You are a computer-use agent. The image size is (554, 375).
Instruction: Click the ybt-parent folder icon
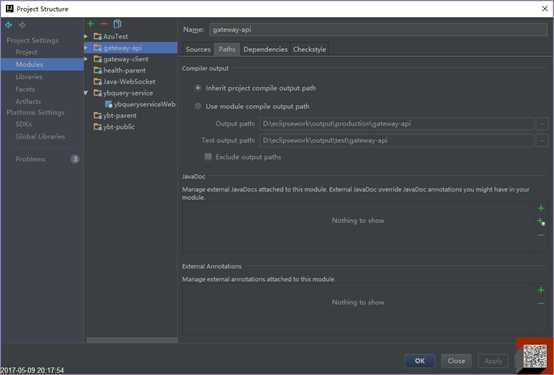click(x=98, y=116)
